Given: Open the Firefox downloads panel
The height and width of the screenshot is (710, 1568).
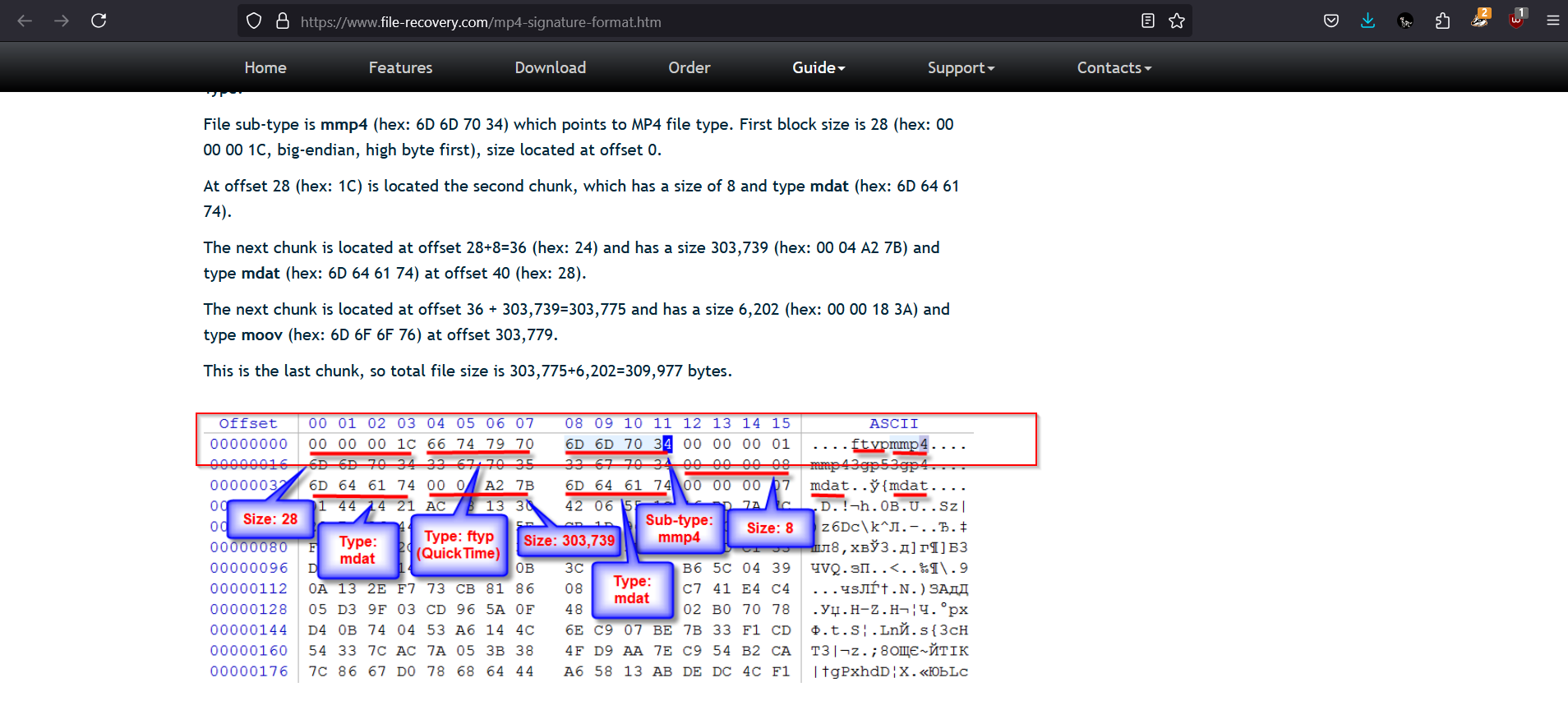Looking at the screenshot, I should 1367,21.
